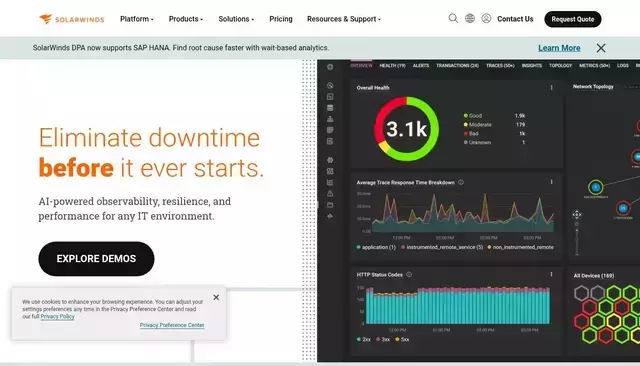Switch to the Traces (50+) tab
This screenshot has width=640, height=366.
[500, 66]
